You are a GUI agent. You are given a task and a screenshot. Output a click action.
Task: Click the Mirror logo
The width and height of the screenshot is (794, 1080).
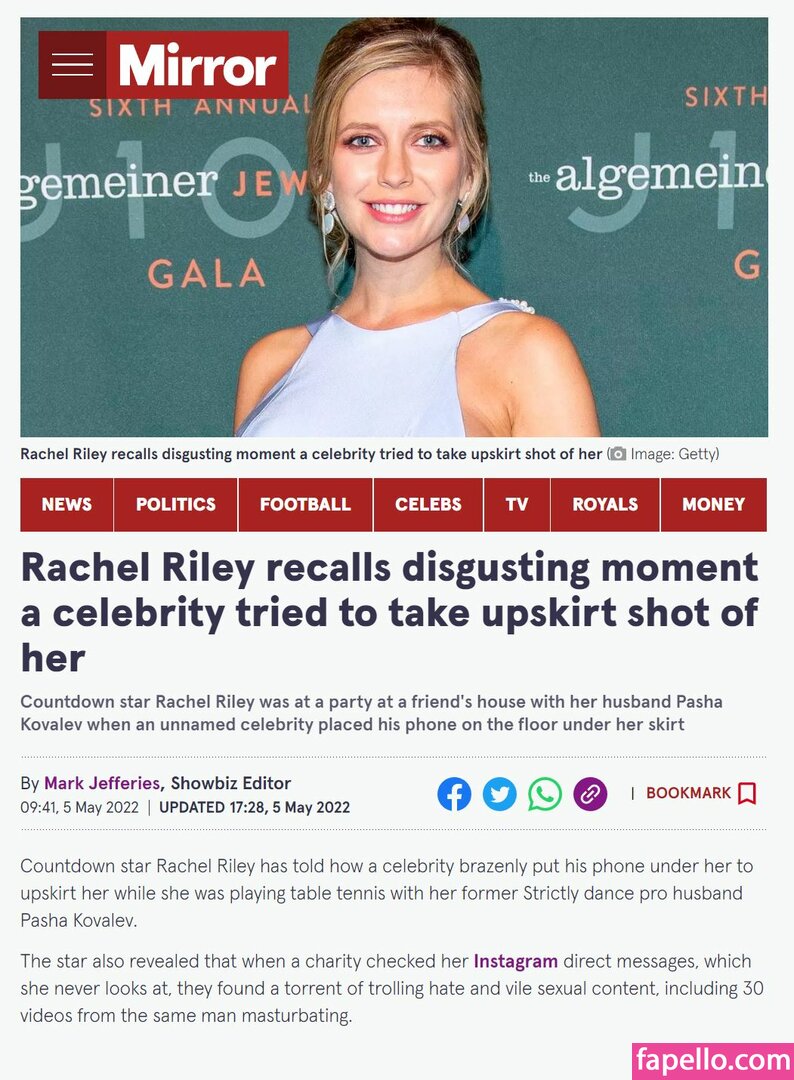pyautogui.click(x=197, y=65)
